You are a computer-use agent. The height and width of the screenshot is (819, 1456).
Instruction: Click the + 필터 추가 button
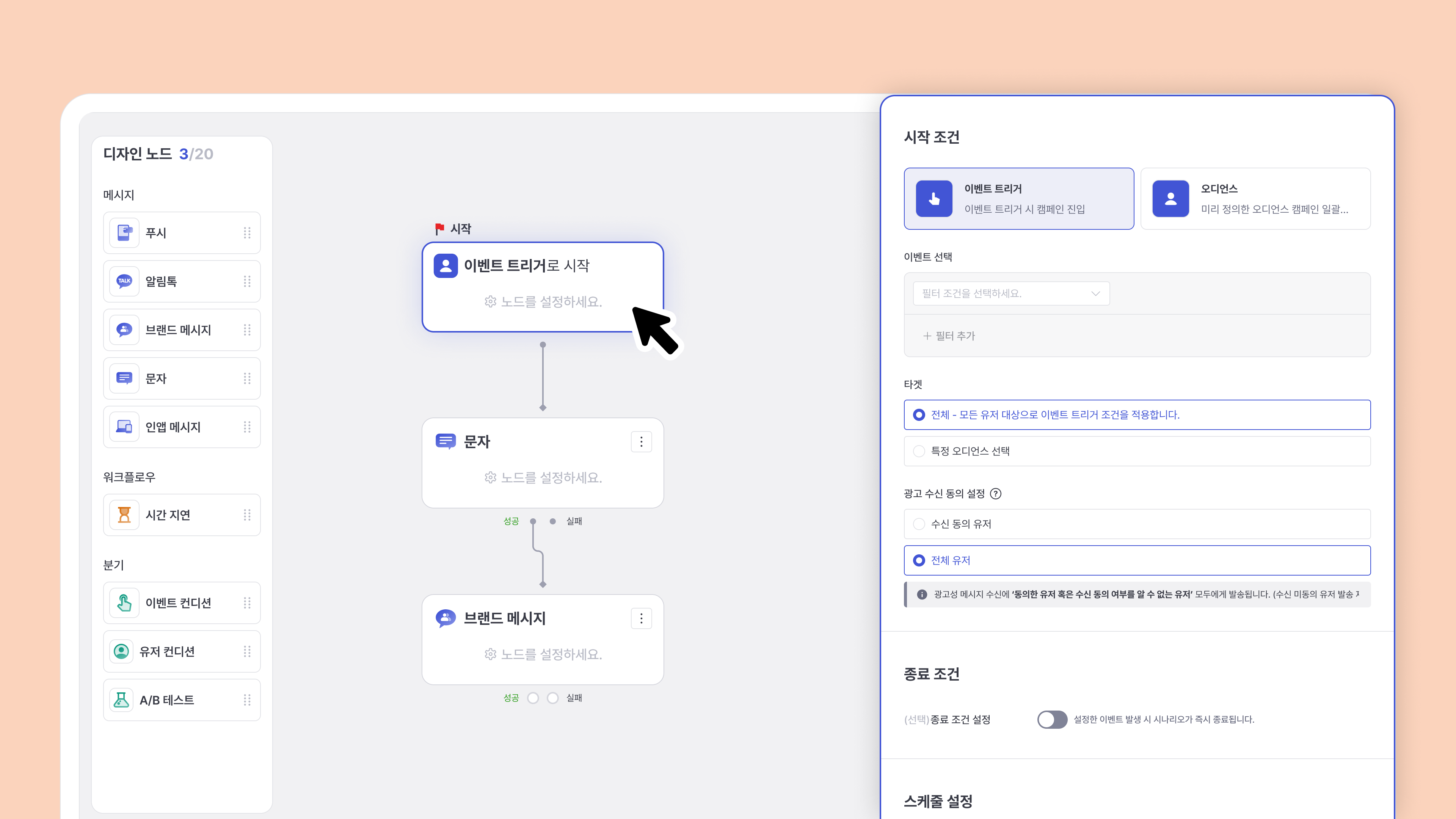[949, 336]
